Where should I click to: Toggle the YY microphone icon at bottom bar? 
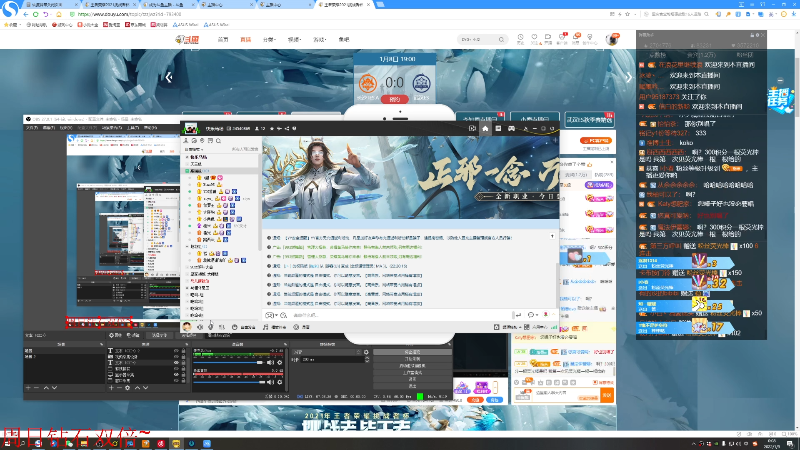(210, 327)
